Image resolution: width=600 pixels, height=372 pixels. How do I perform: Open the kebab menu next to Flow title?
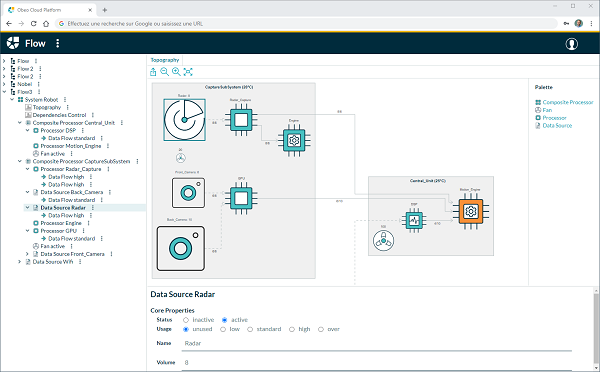(x=57, y=43)
